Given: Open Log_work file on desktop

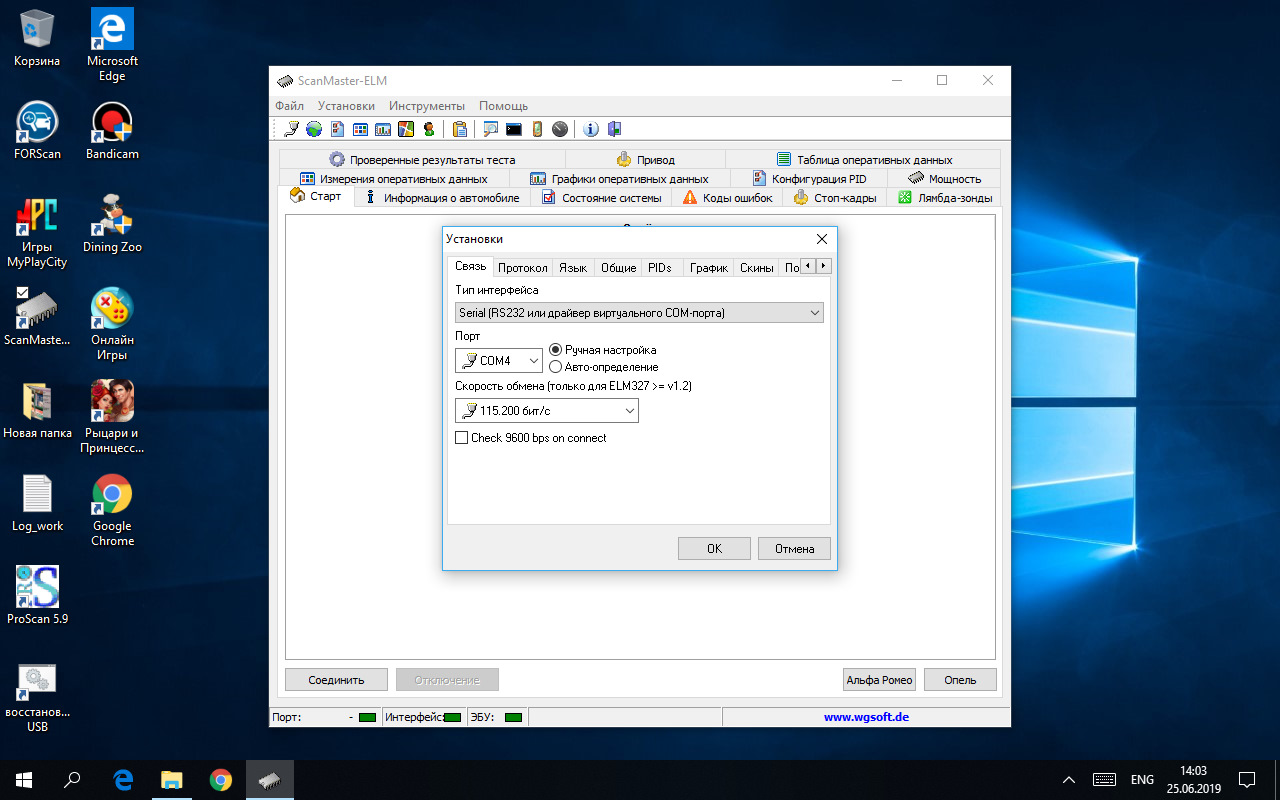Looking at the screenshot, I should coord(37,503).
